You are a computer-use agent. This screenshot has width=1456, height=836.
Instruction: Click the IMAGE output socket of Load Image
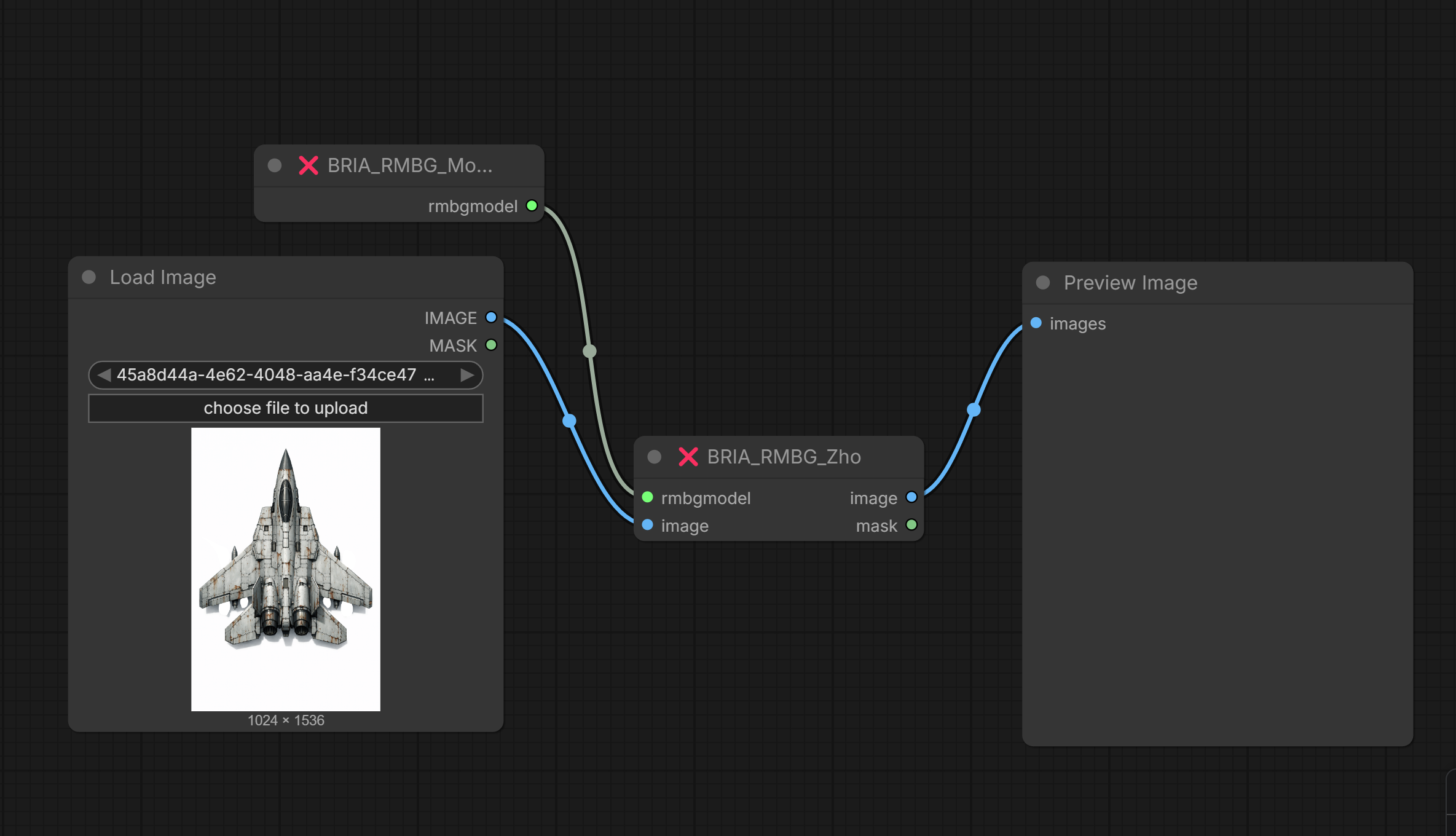[491, 318]
